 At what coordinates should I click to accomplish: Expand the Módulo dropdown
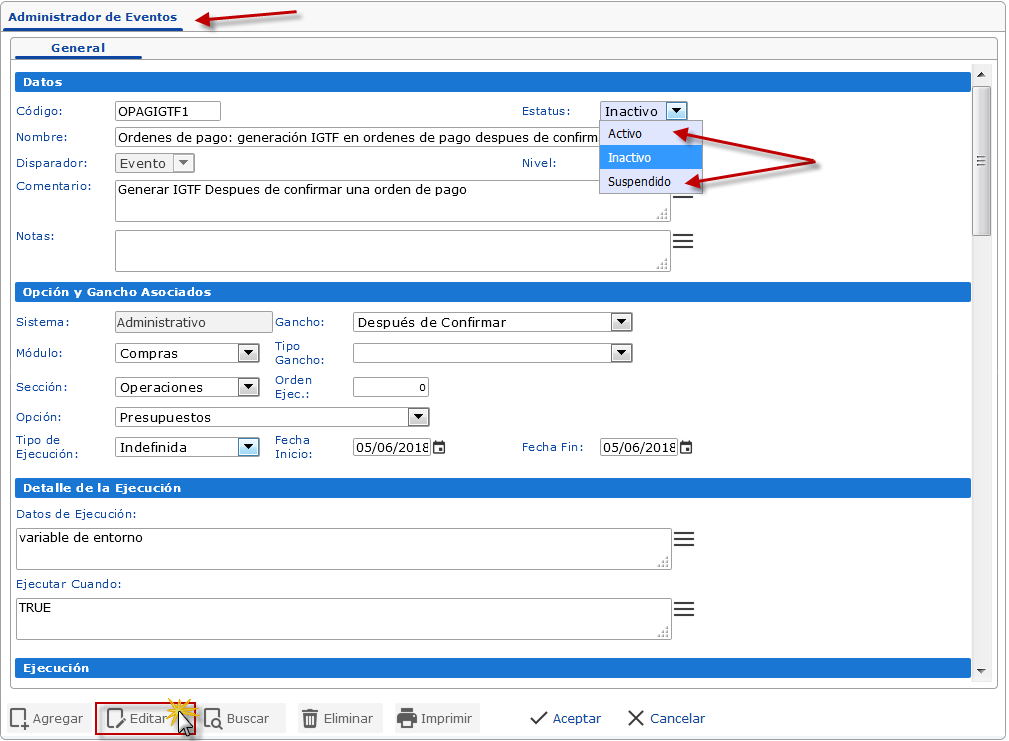[248, 353]
